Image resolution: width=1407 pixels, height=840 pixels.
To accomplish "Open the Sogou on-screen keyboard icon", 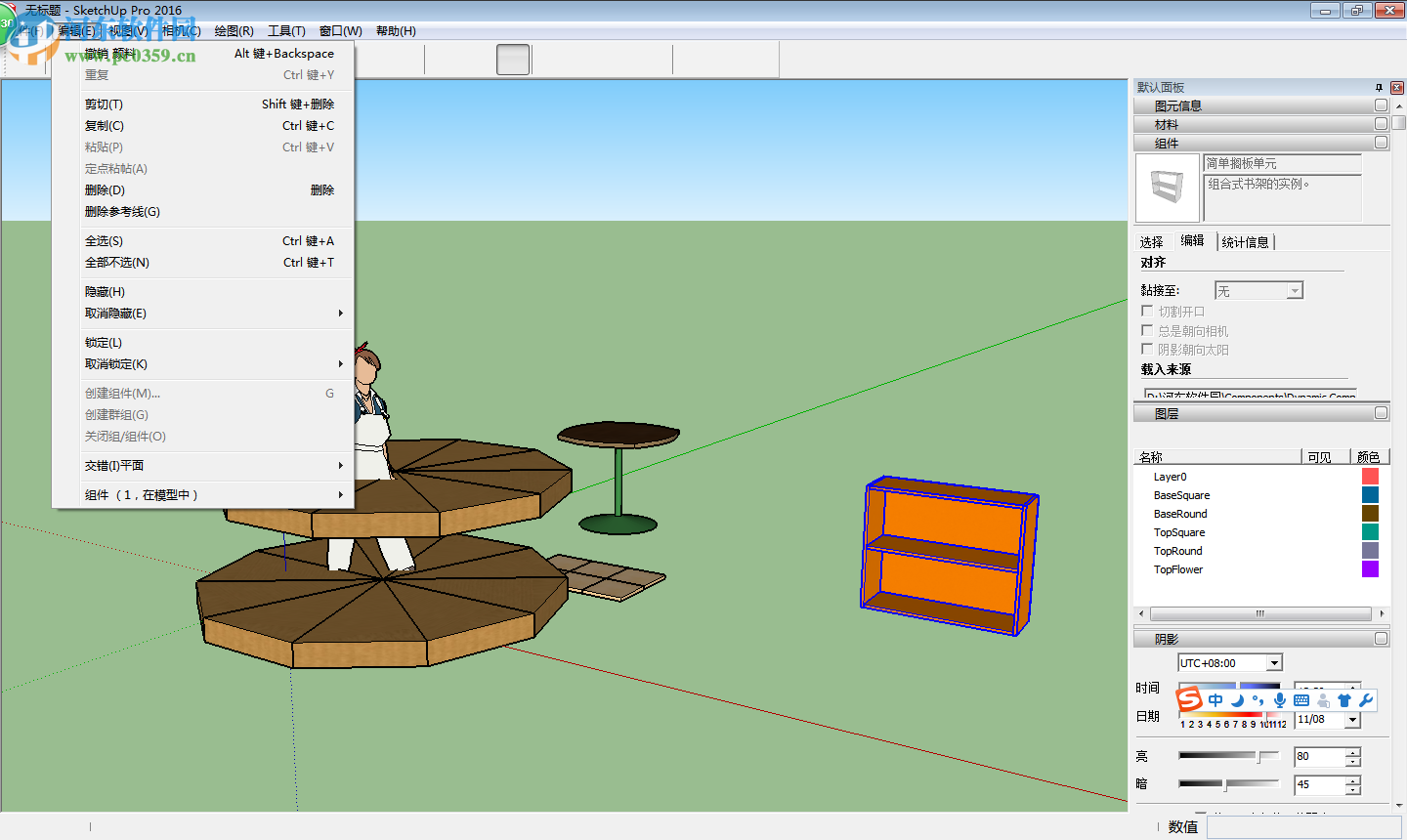I will [1301, 699].
